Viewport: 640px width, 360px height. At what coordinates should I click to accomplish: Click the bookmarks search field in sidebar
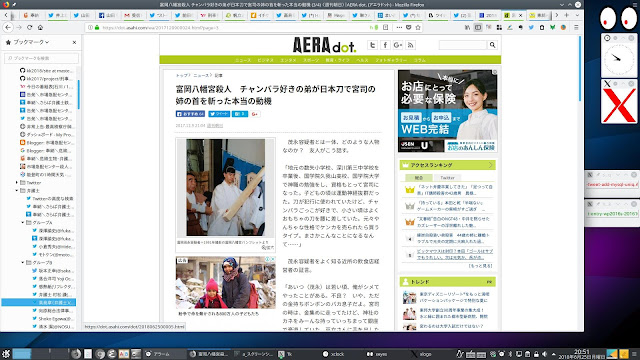click(41, 58)
